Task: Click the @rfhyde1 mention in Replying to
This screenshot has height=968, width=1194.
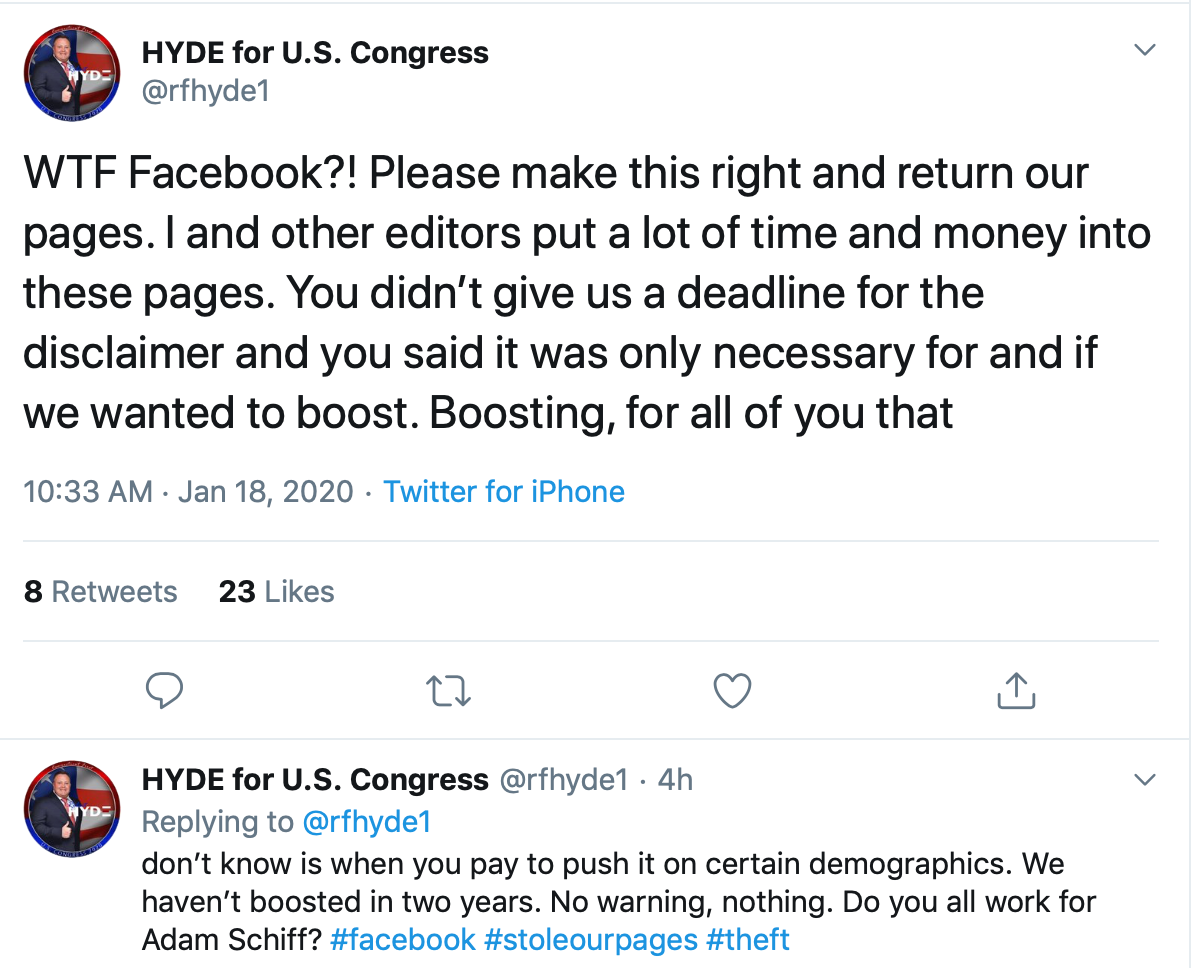Action: pyautogui.click(x=366, y=822)
